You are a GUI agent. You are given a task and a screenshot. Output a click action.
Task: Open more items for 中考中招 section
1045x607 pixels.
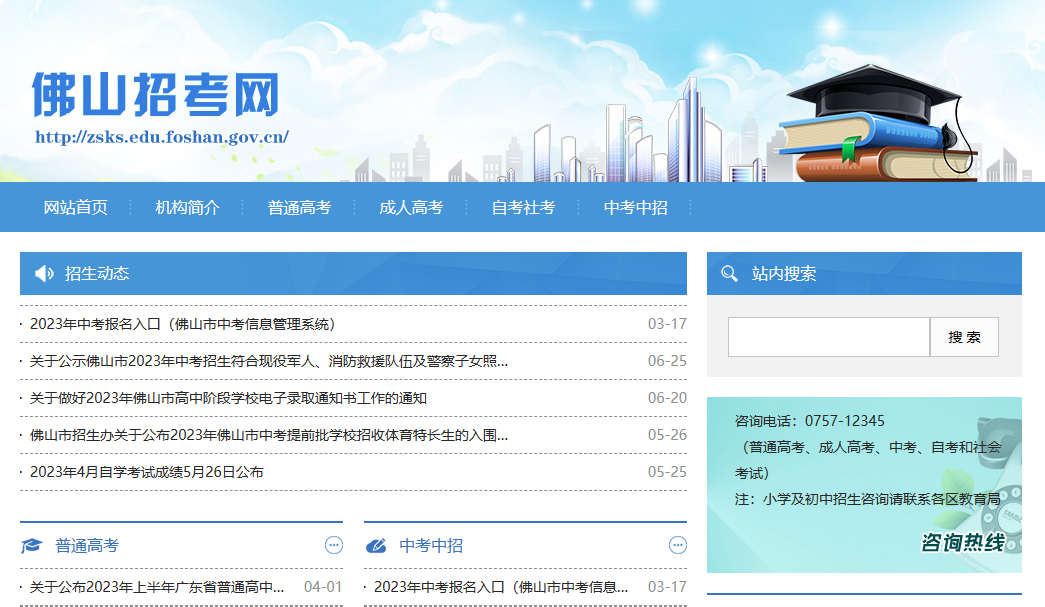click(x=678, y=545)
